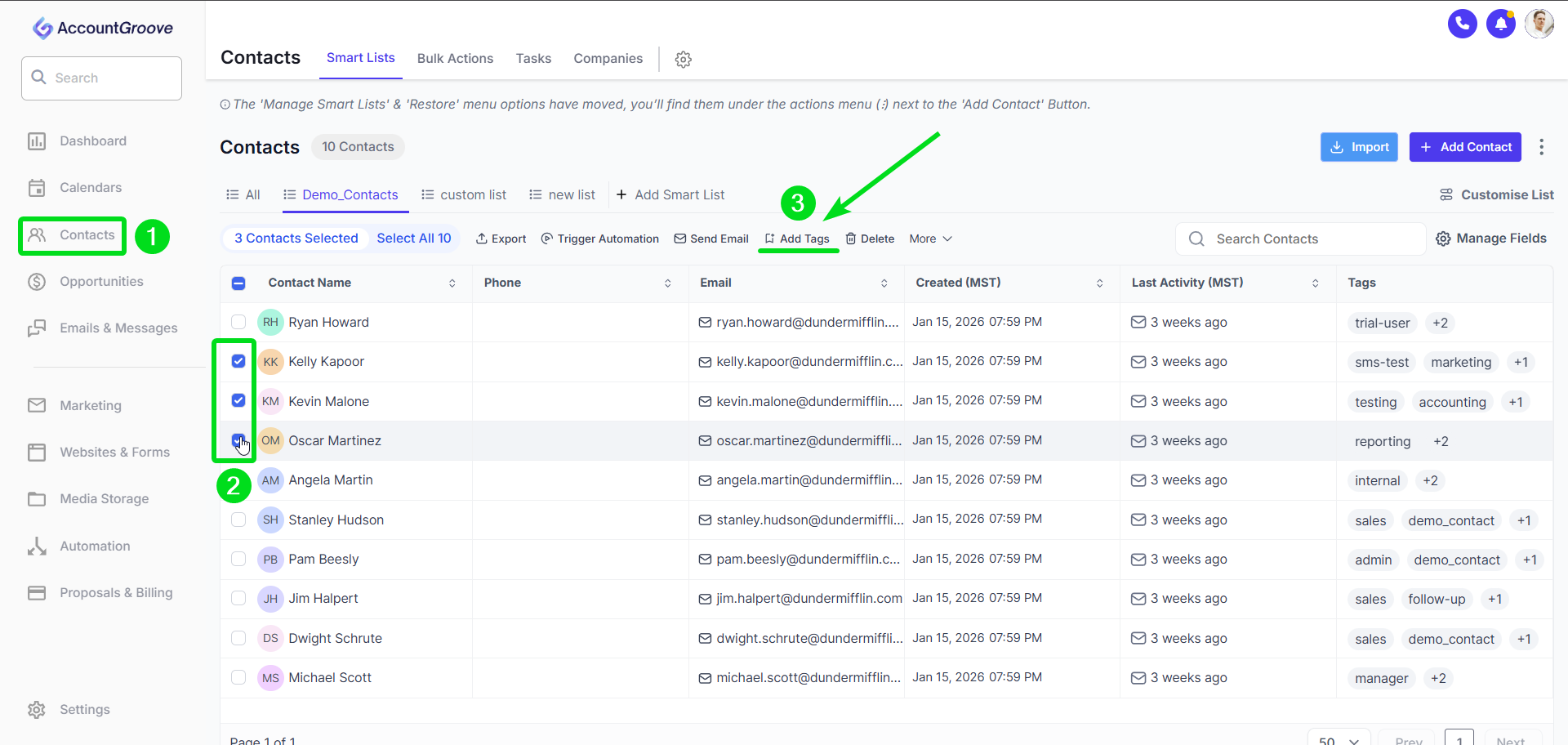This screenshot has height=745, width=1568.
Task: Expand Michael Scott's +2 tags
Action: pyautogui.click(x=1439, y=679)
